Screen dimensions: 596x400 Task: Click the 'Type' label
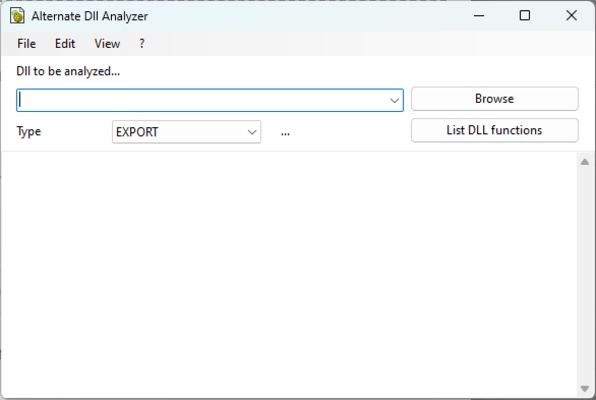pyautogui.click(x=29, y=132)
